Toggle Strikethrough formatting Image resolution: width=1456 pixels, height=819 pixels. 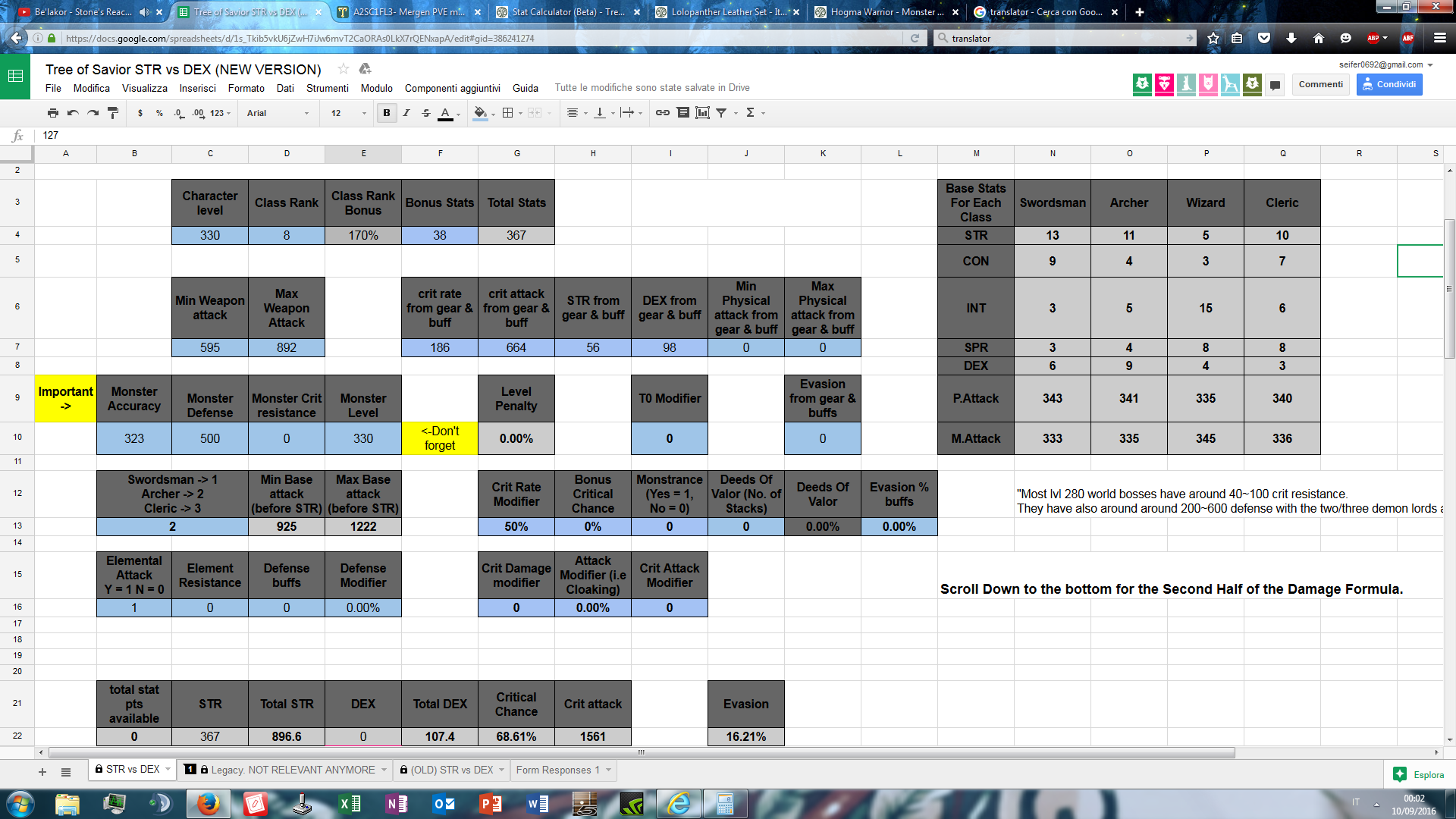tap(426, 113)
